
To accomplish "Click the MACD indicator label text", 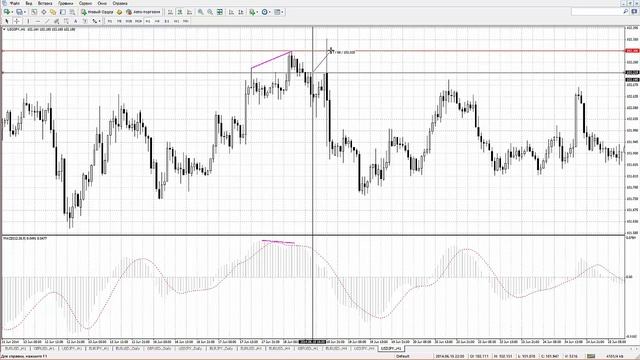I will (25, 238).
